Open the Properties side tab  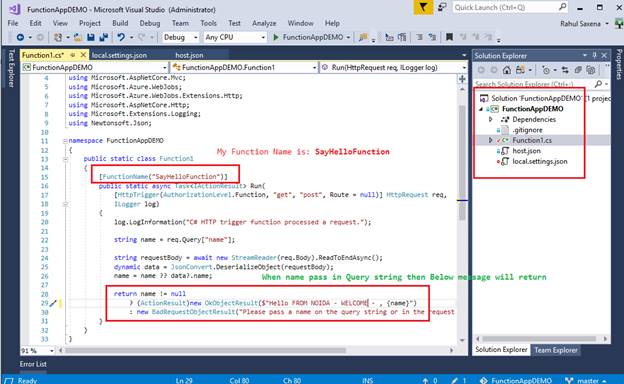click(x=619, y=64)
